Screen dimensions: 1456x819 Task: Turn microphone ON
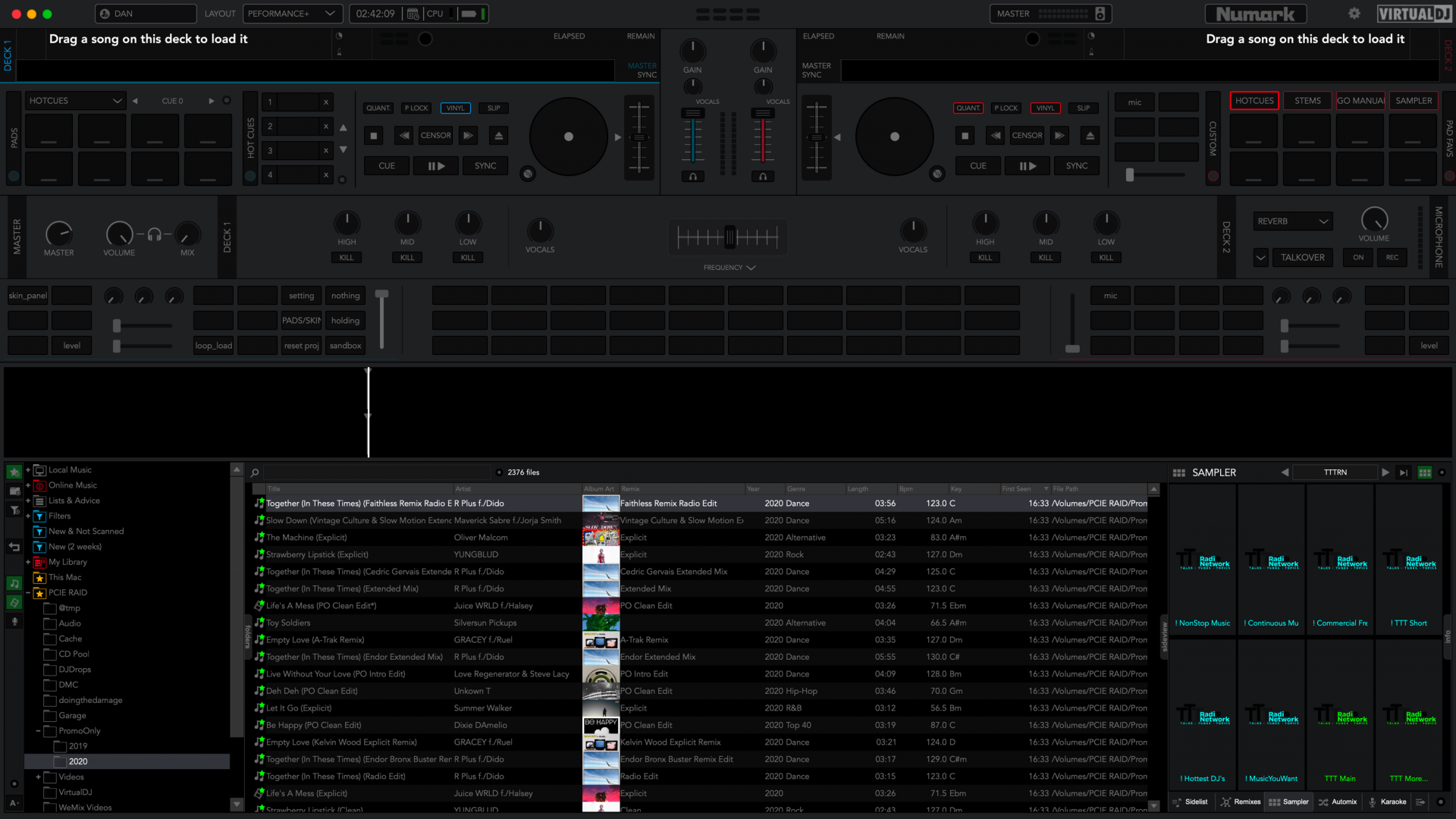coord(1358,258)
